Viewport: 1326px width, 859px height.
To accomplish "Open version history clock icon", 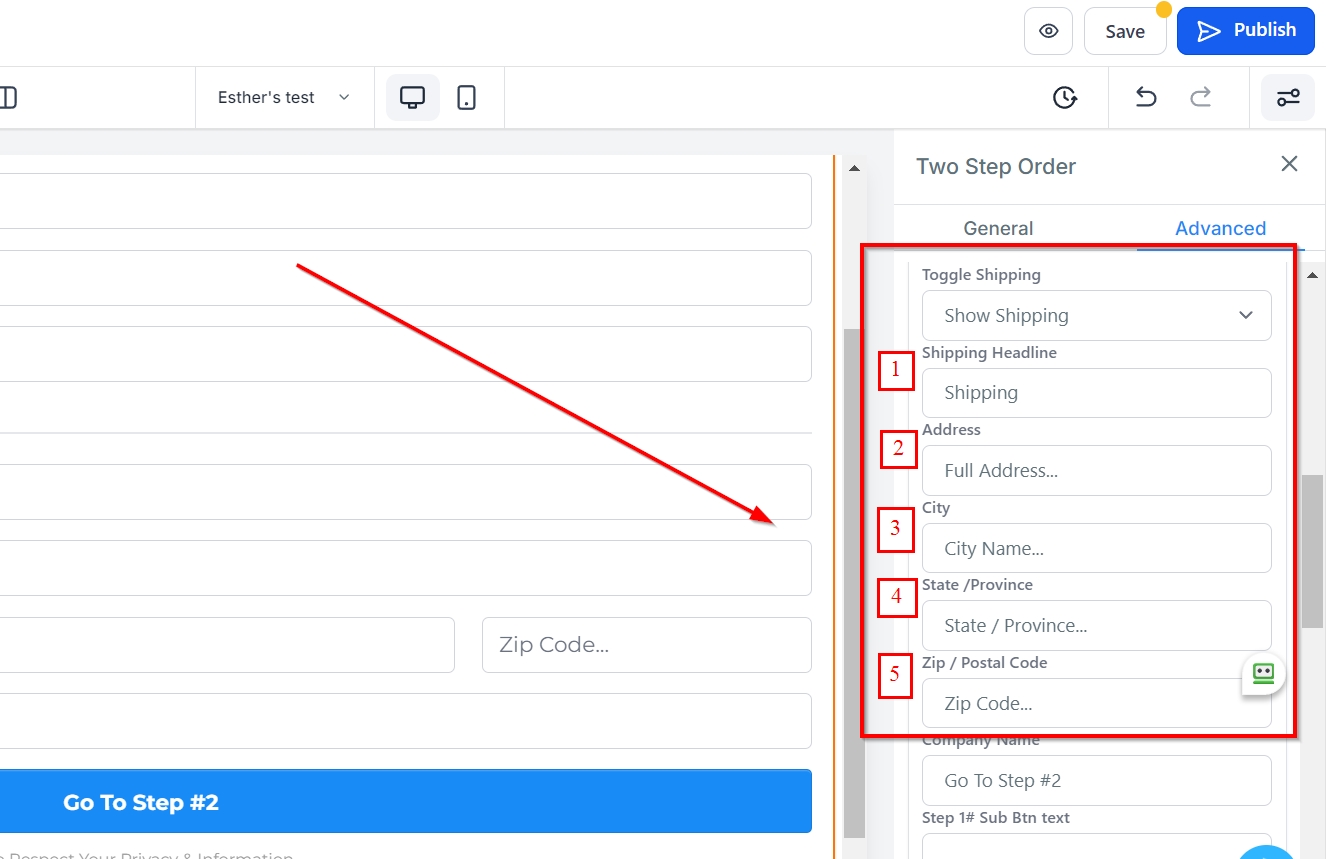I will 1065,97.
